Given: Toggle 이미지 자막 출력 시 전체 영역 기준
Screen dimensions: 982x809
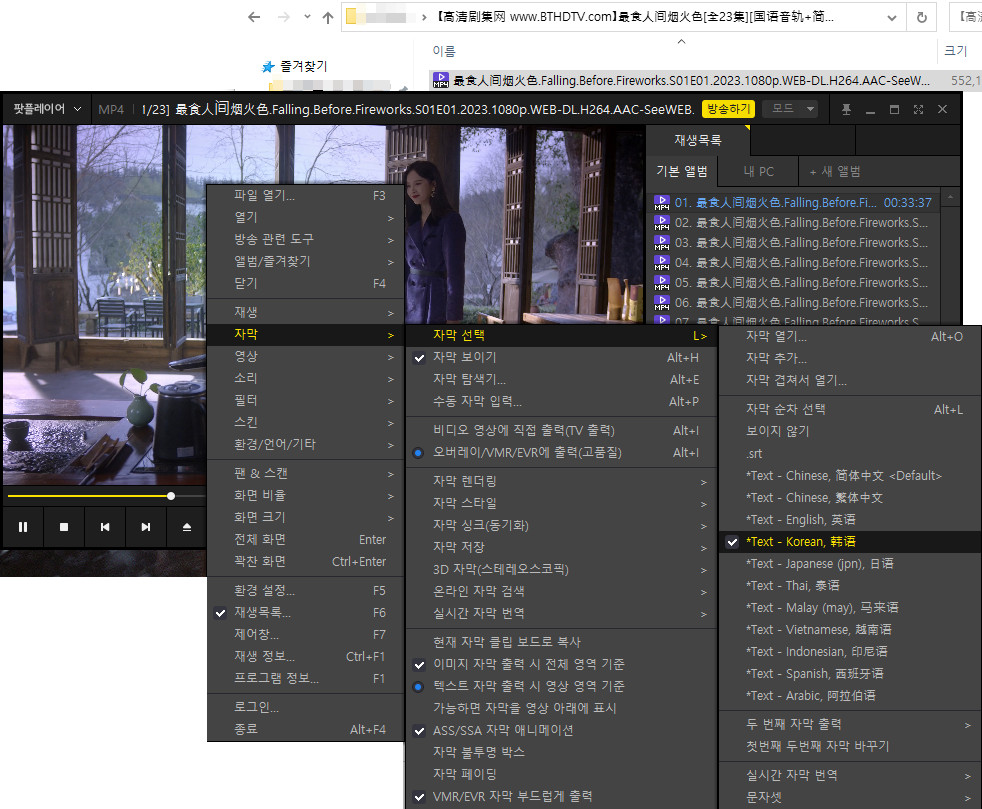Looking at the screenshot, I should tap(561, 664).
